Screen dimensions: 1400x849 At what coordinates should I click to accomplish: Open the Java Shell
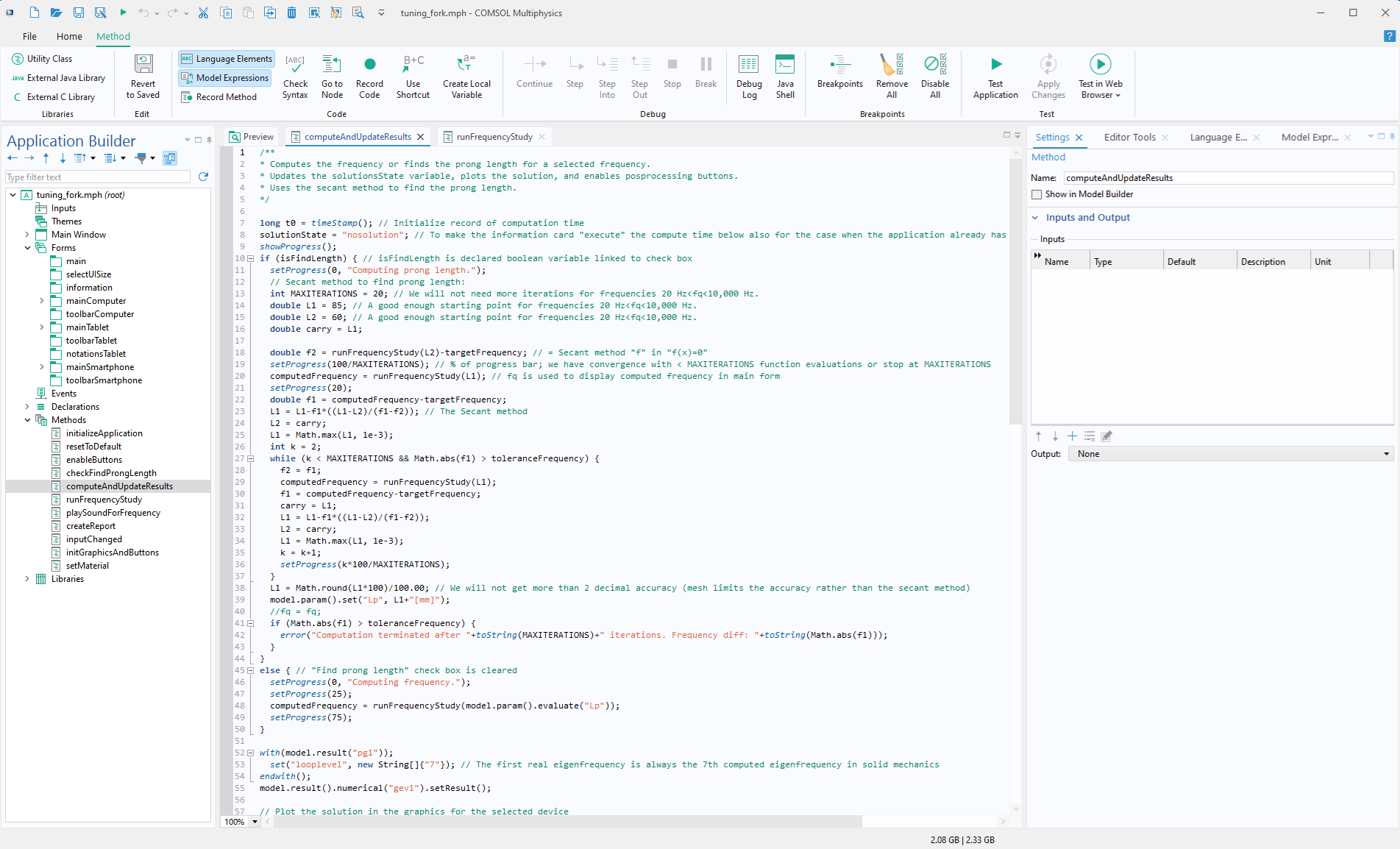[x=785, y=65]
